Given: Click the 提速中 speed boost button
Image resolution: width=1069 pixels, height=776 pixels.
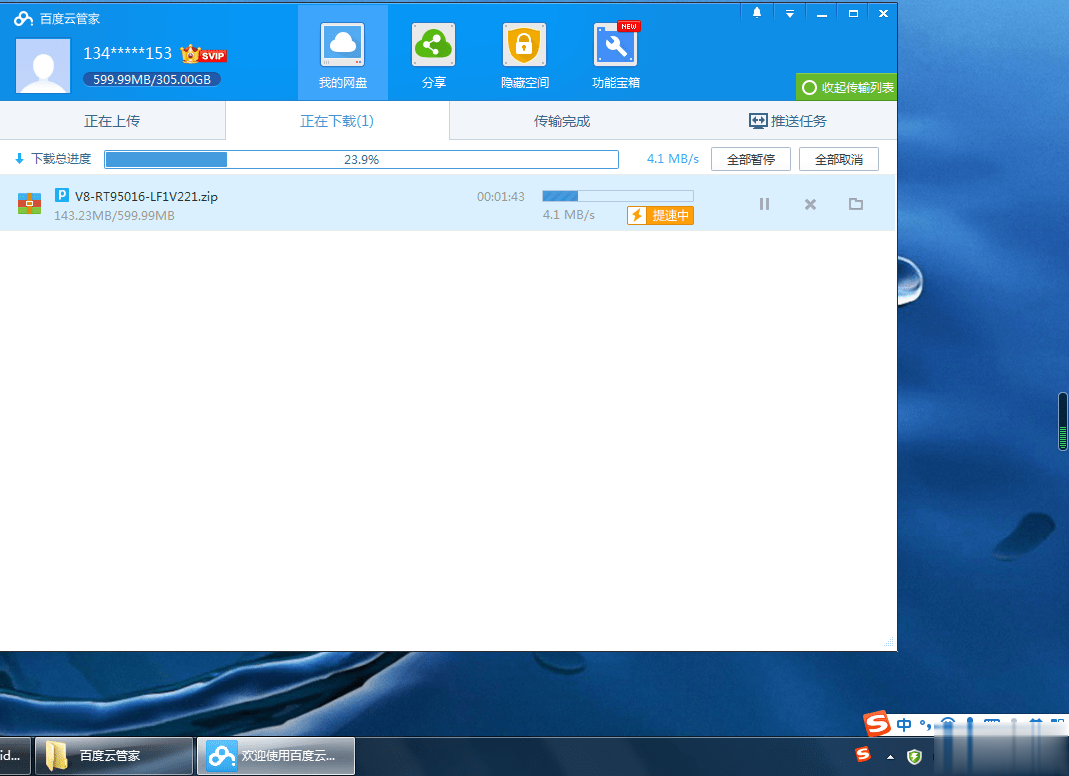Looking at the screenshot, I should (660, 215).
